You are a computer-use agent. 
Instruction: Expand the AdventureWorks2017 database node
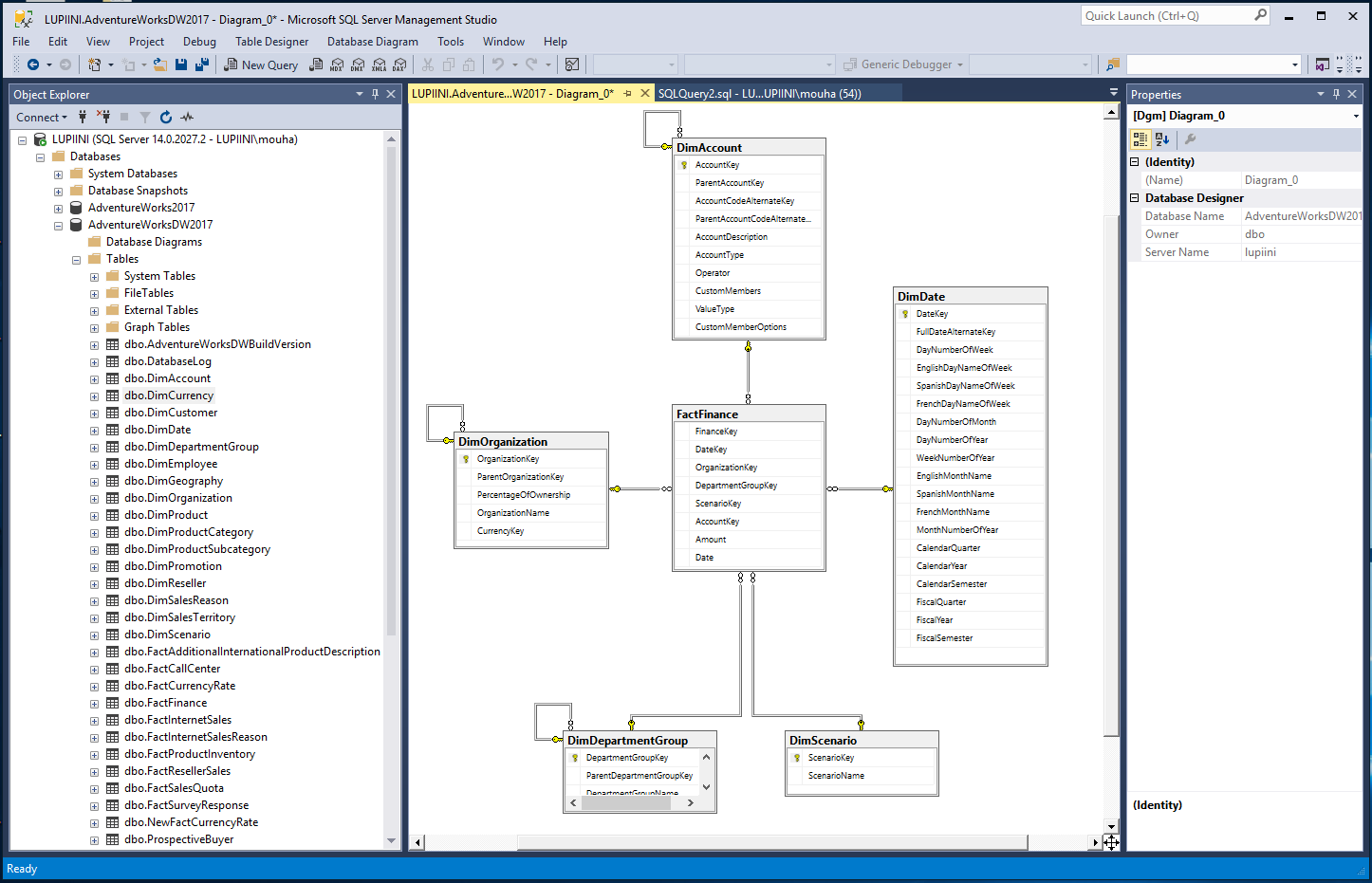58,208
